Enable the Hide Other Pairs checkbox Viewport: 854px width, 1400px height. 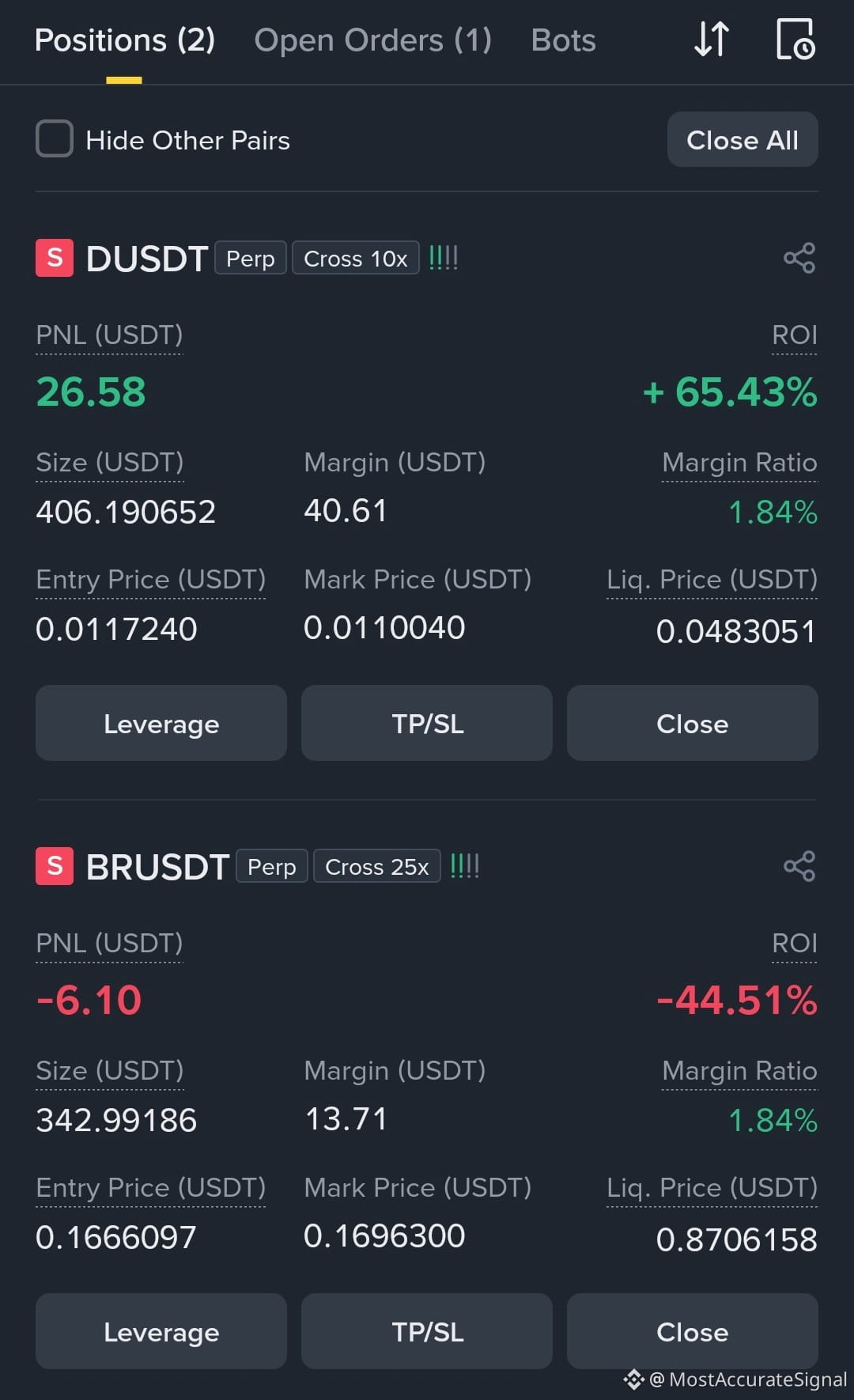pos(55,139)
